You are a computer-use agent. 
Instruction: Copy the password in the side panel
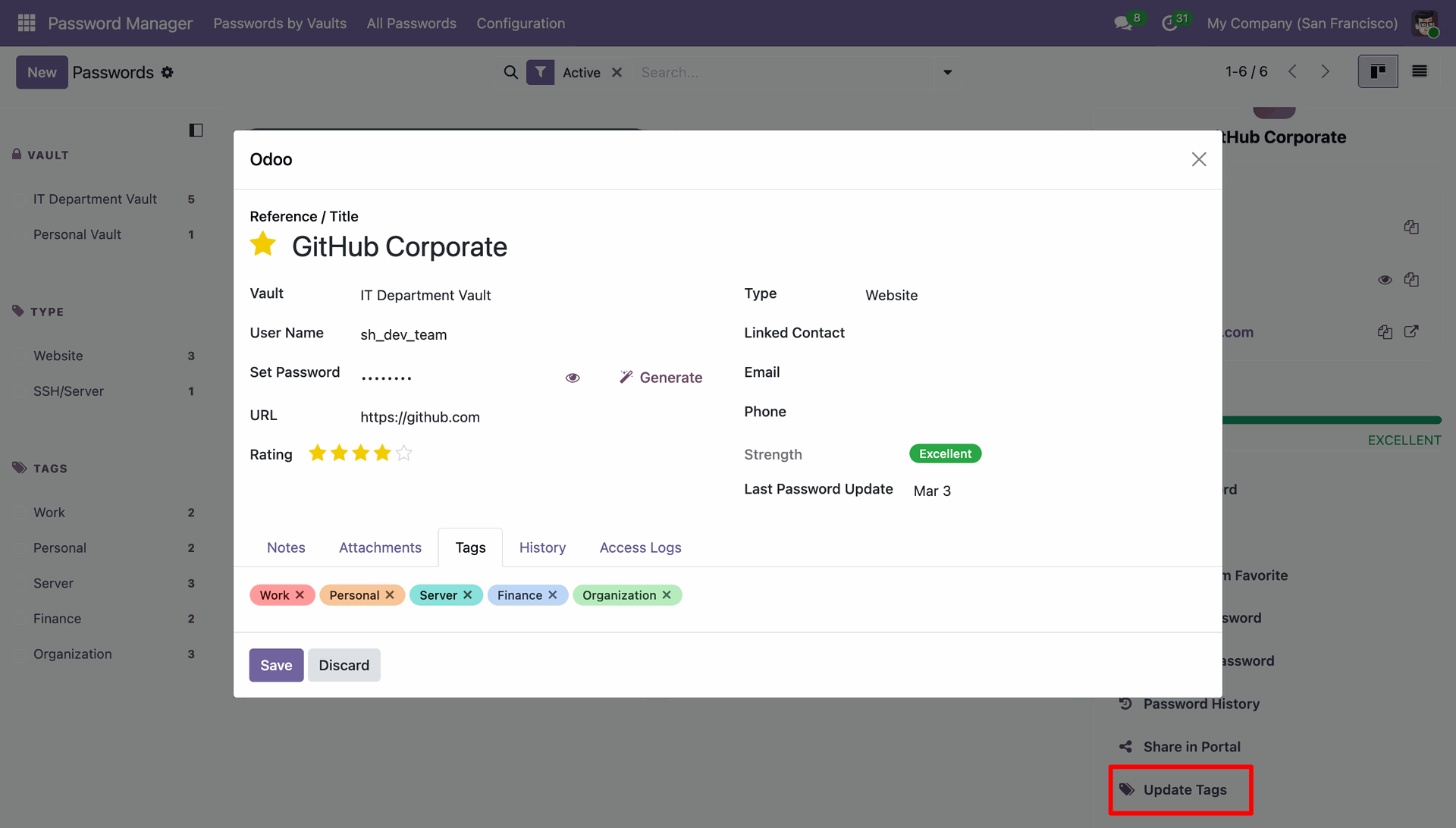pos(1411,280)
